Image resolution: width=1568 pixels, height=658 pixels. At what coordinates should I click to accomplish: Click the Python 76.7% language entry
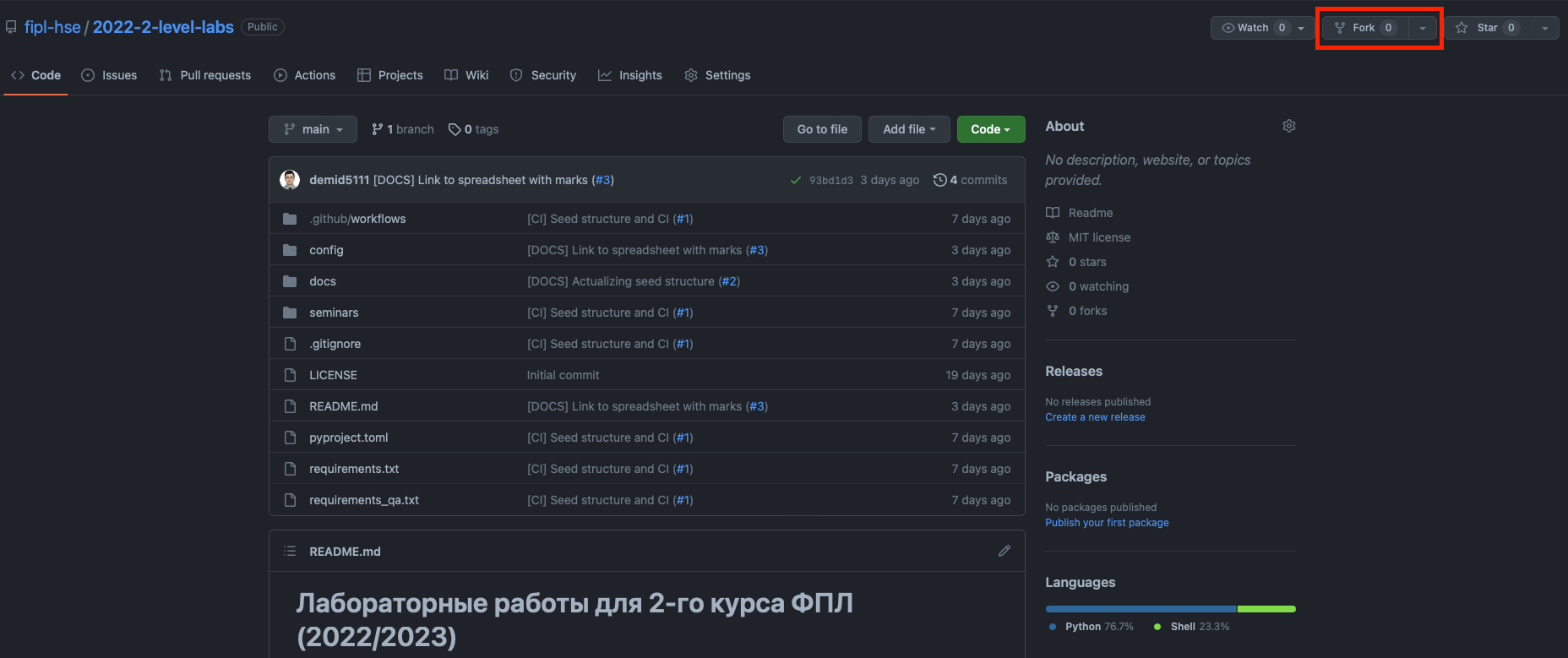click(x=1092, y=627)
